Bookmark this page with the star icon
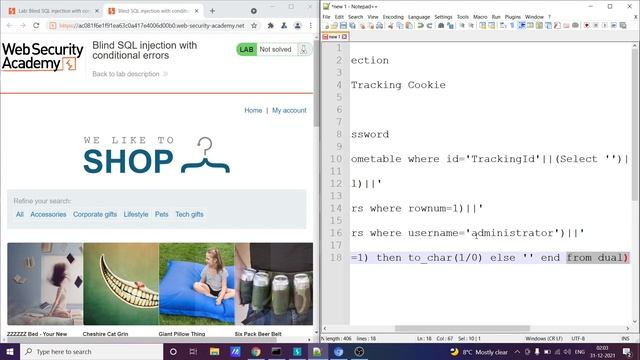The height and width of the screenshot is (360, 640). tap(254, 25)
